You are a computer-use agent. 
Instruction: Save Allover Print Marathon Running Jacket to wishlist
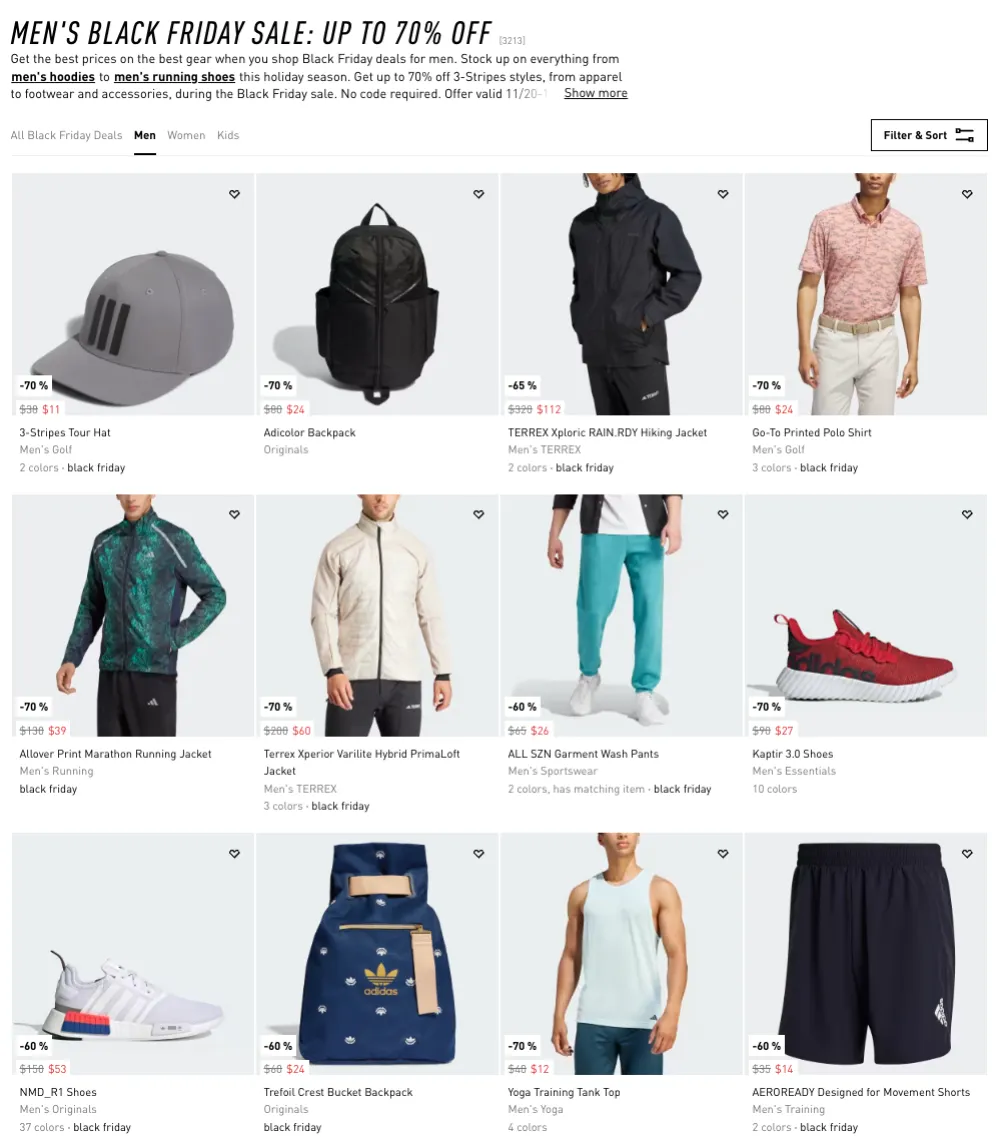(234, 514)
